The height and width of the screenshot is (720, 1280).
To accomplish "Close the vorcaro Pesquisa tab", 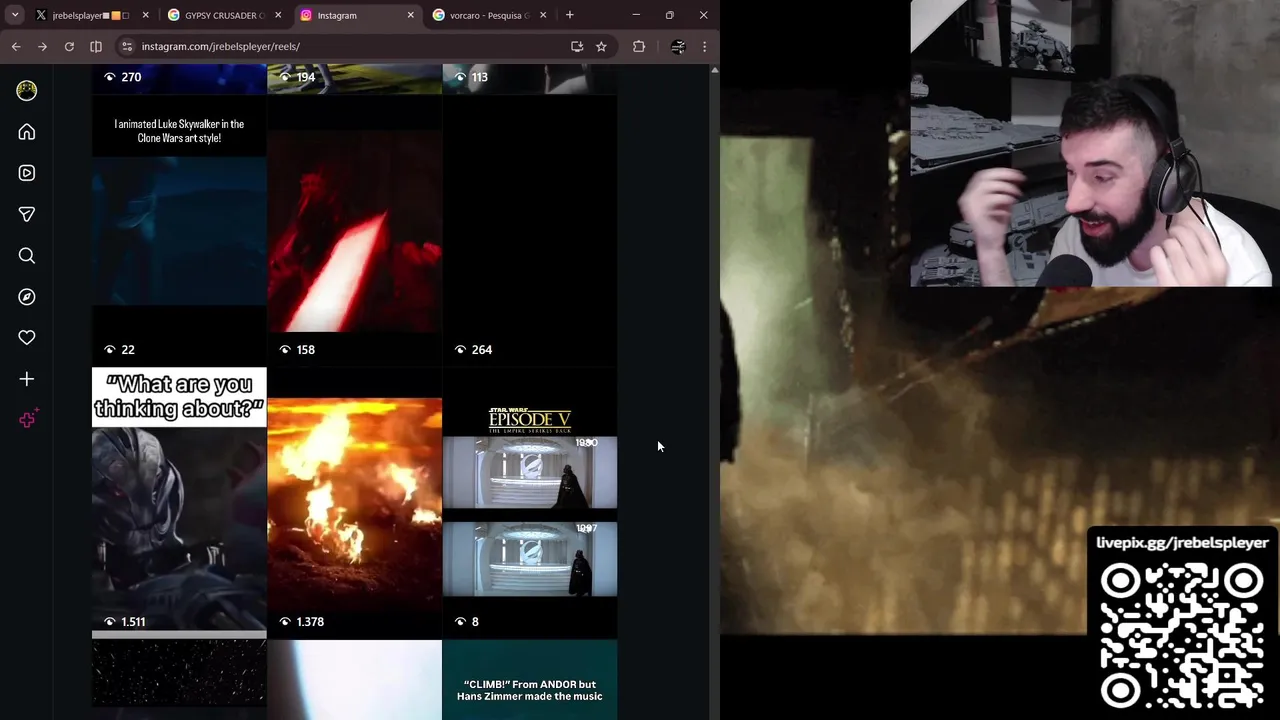I will 543,15.
